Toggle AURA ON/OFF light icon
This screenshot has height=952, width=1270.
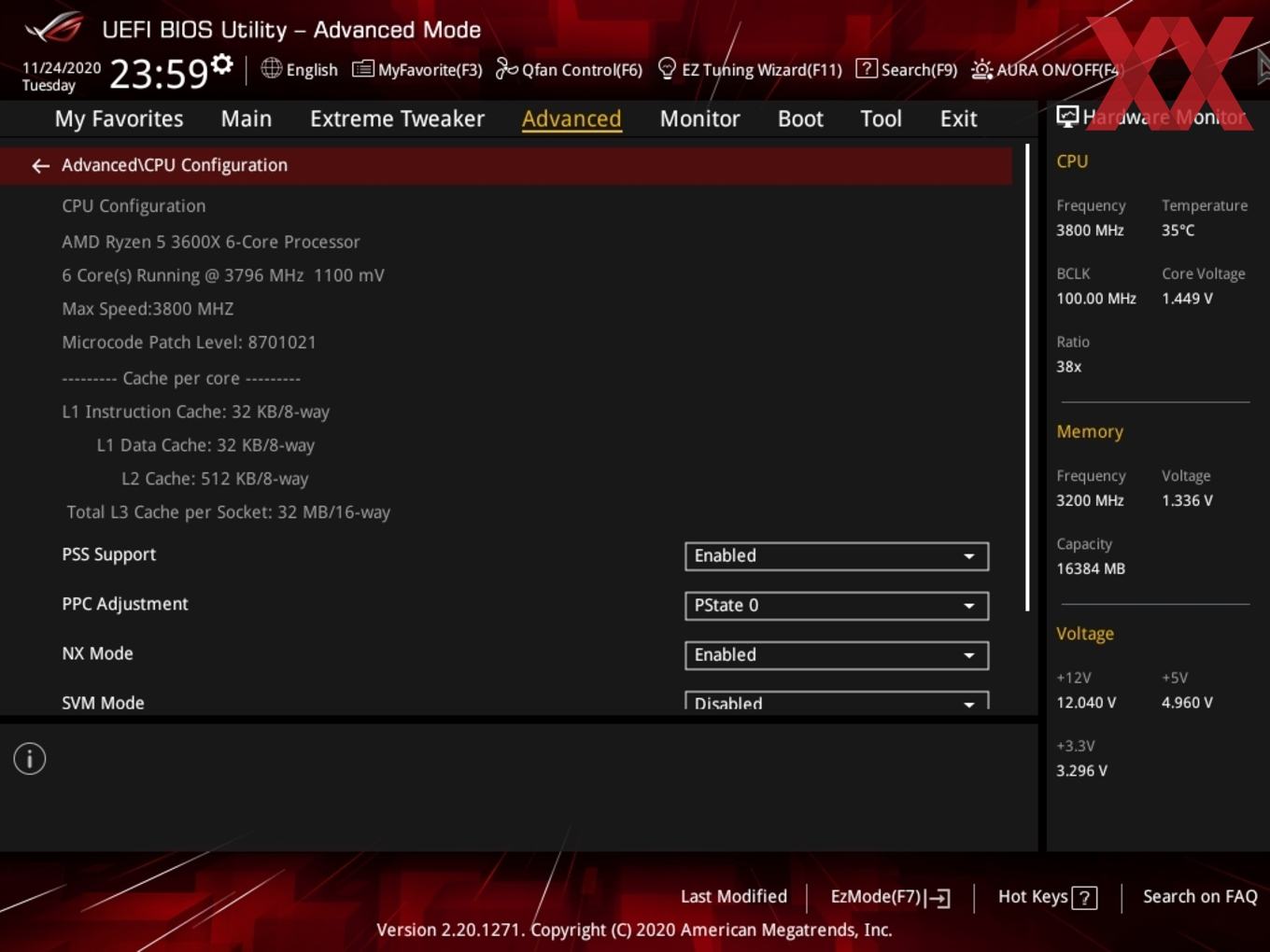(981, 69)
